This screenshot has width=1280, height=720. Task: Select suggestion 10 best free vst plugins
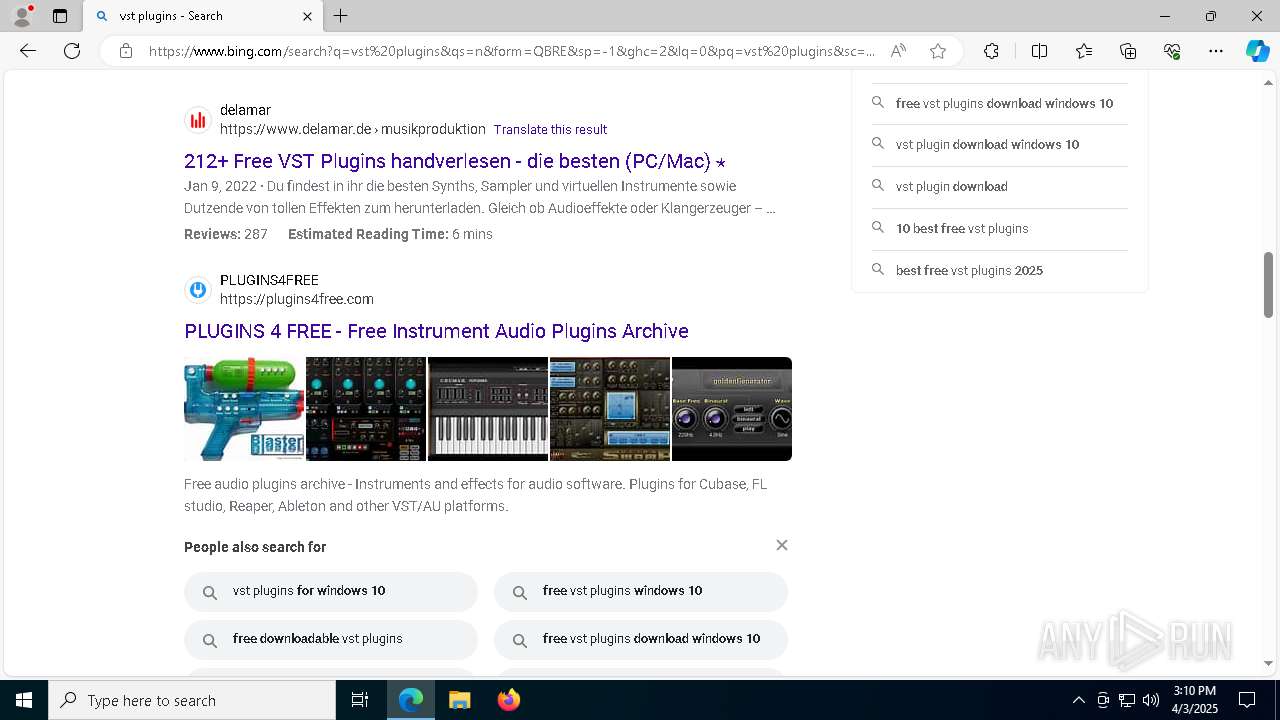coord(1000,228)
